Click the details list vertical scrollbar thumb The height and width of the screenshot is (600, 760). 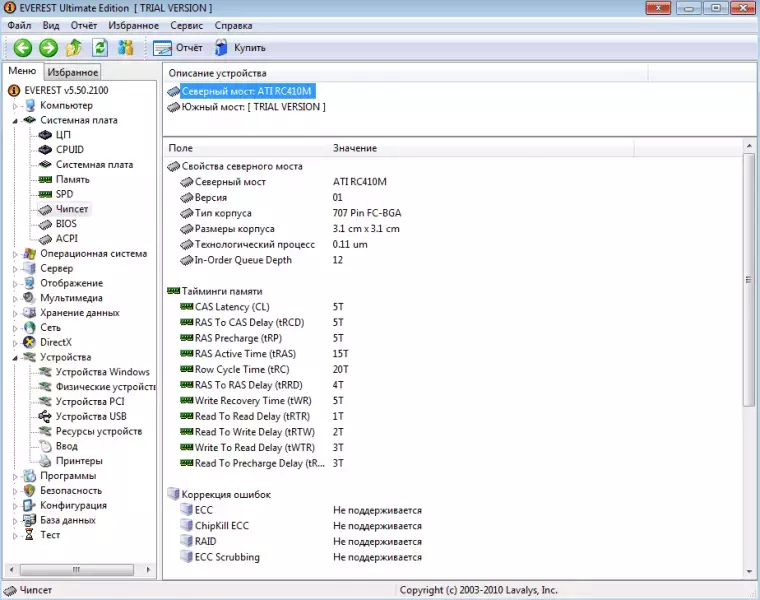click(749, 280)
